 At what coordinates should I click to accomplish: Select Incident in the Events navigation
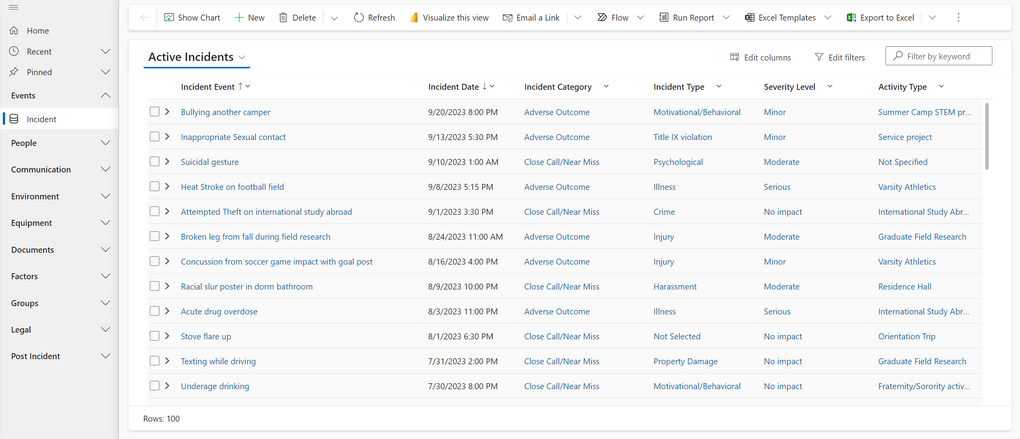pyautogui.click(x=41, y=119)
